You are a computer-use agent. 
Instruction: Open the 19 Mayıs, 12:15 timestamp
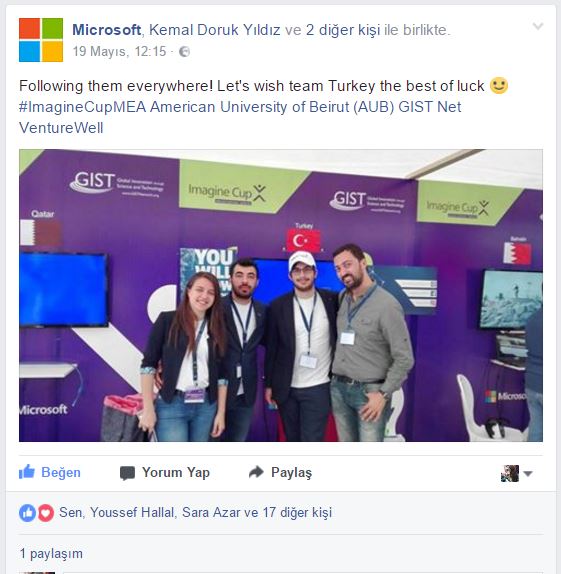[x=119, y=52]
